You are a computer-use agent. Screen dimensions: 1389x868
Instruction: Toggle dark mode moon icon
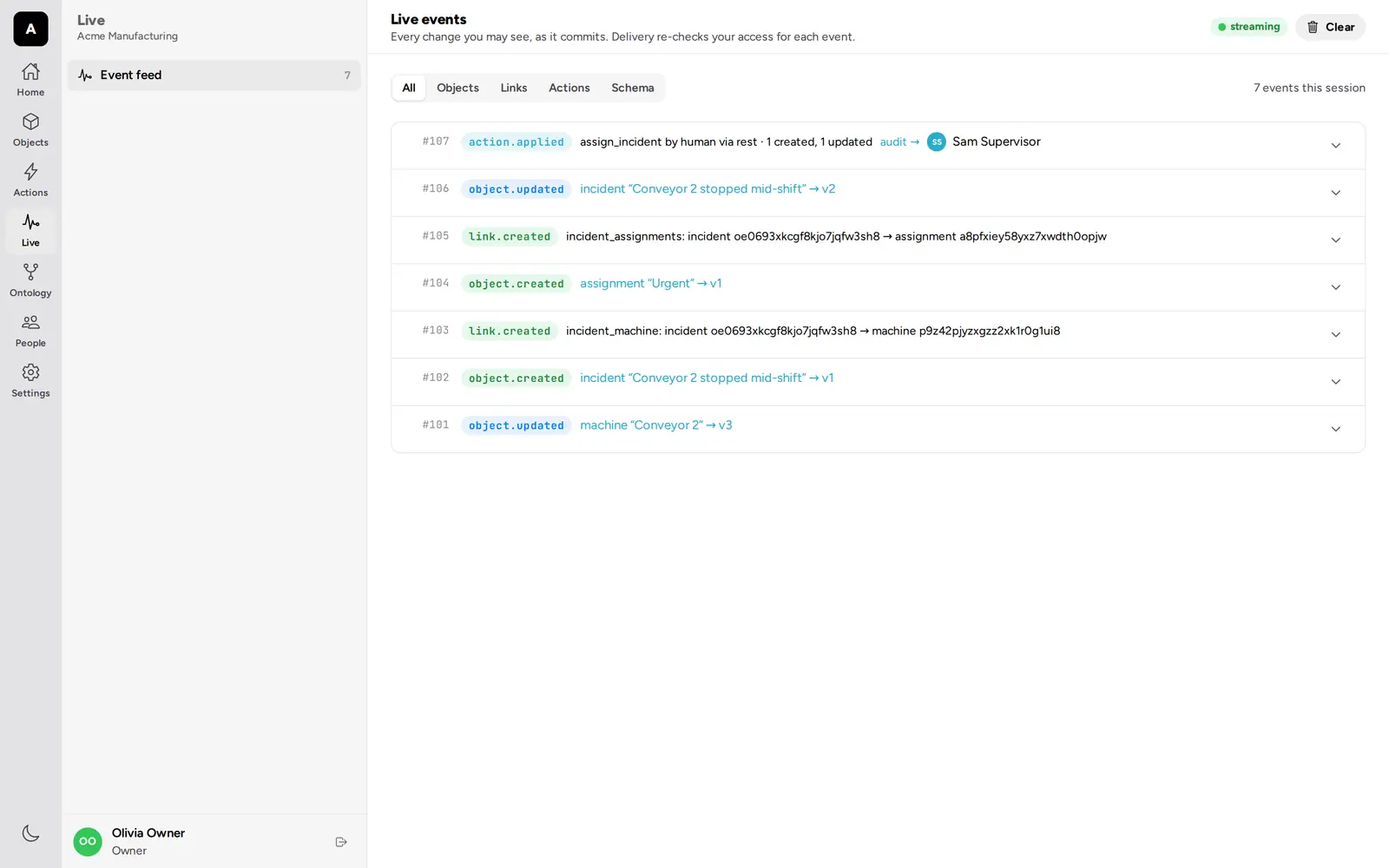click(30, 833)
